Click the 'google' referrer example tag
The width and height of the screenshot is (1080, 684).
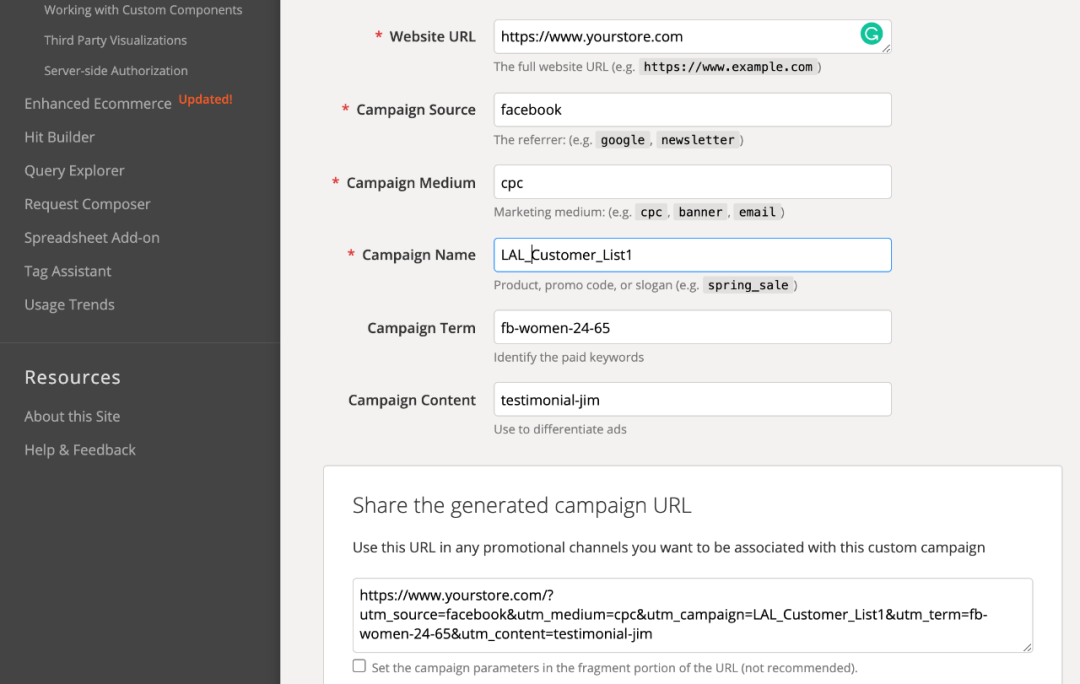pos(623,140)
